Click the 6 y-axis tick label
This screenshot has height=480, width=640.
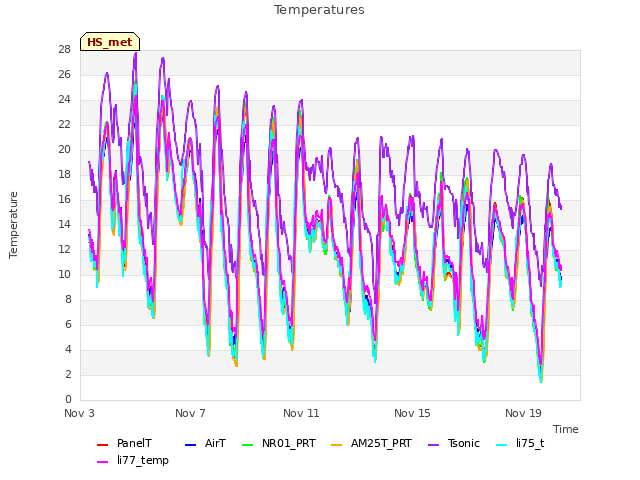tap(68, 324)
